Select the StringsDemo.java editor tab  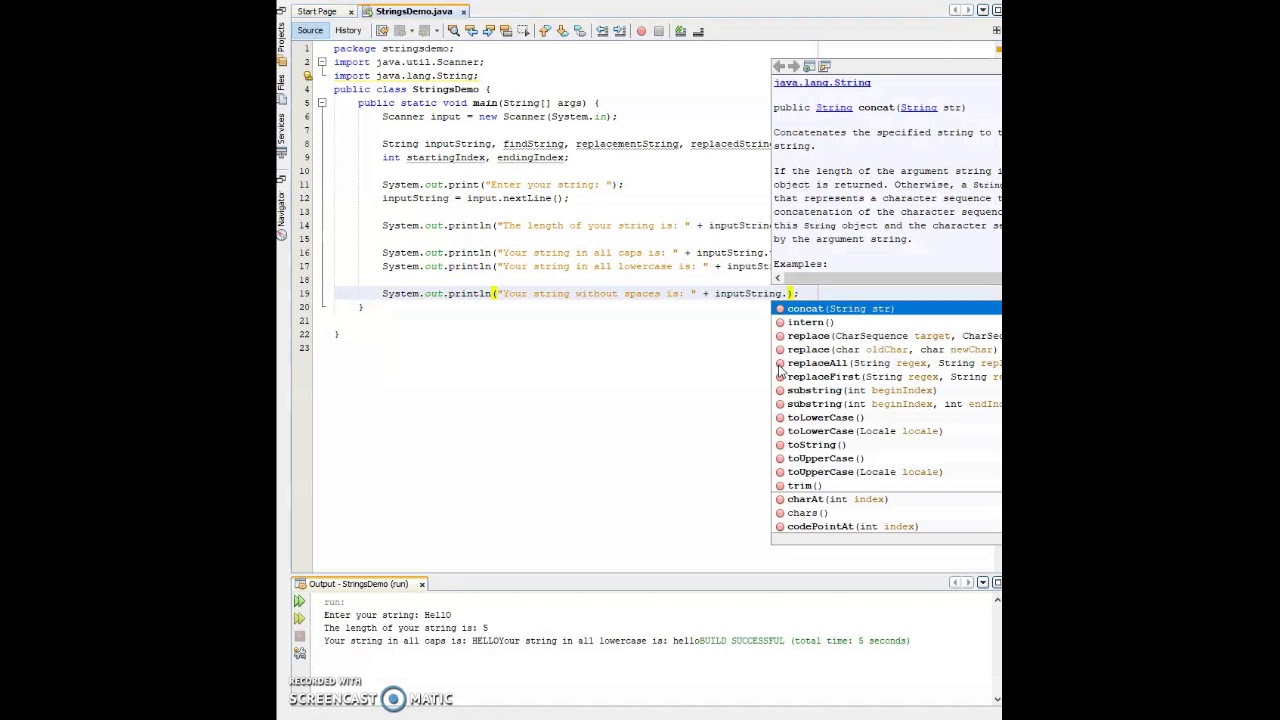[413, 11]
